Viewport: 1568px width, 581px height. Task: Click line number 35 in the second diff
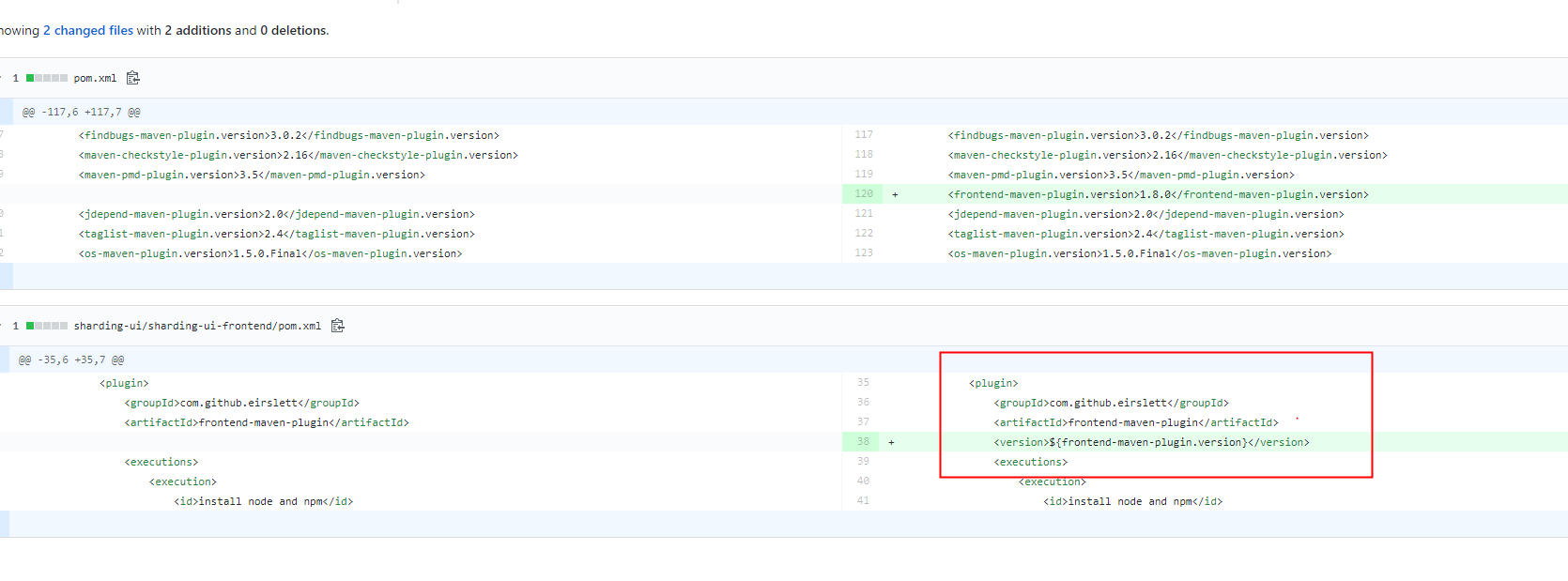[x=863, y=382]
